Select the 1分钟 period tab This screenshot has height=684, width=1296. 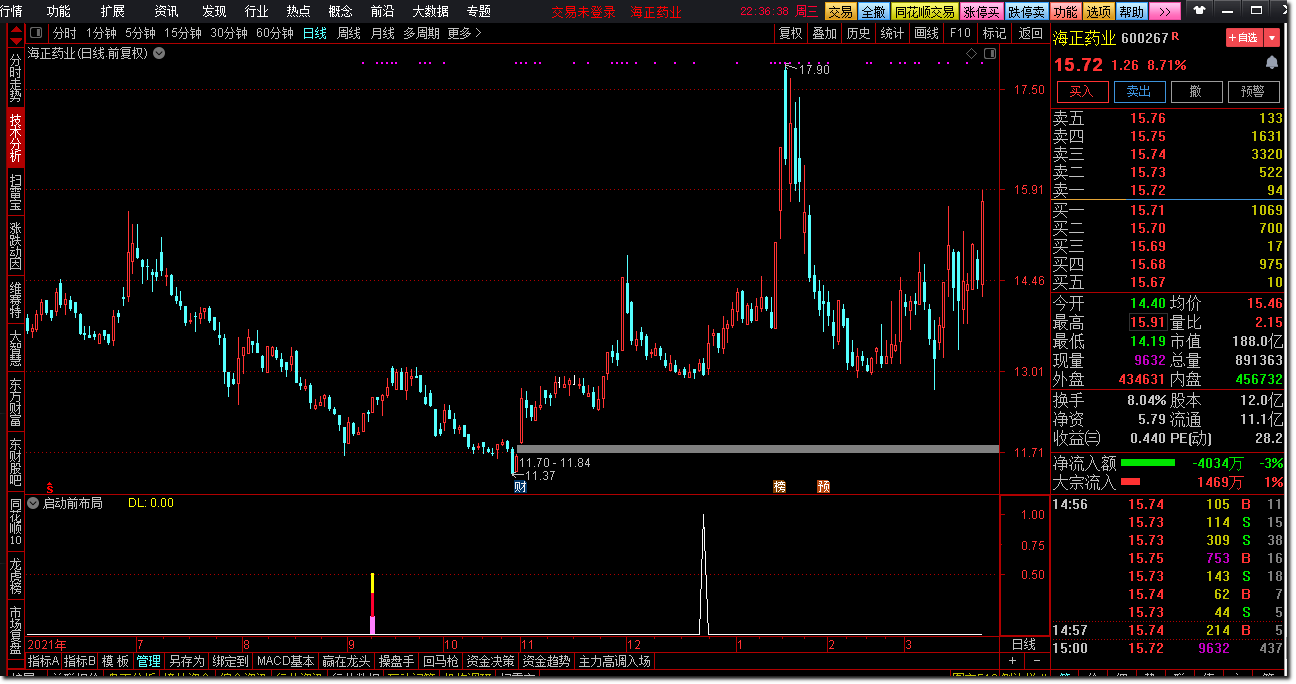101,33
